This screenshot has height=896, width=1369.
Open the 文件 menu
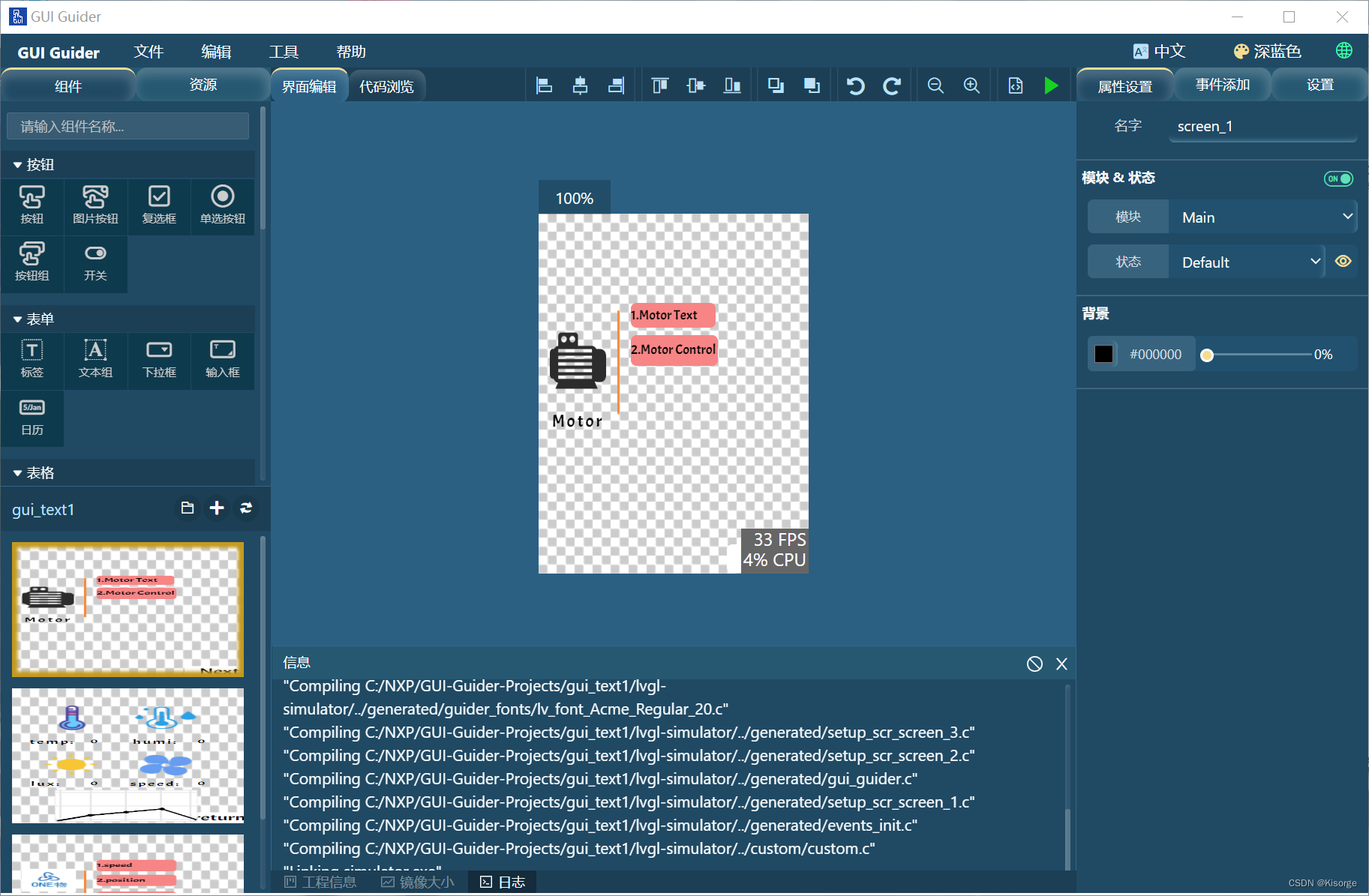(x=149, y=52)
